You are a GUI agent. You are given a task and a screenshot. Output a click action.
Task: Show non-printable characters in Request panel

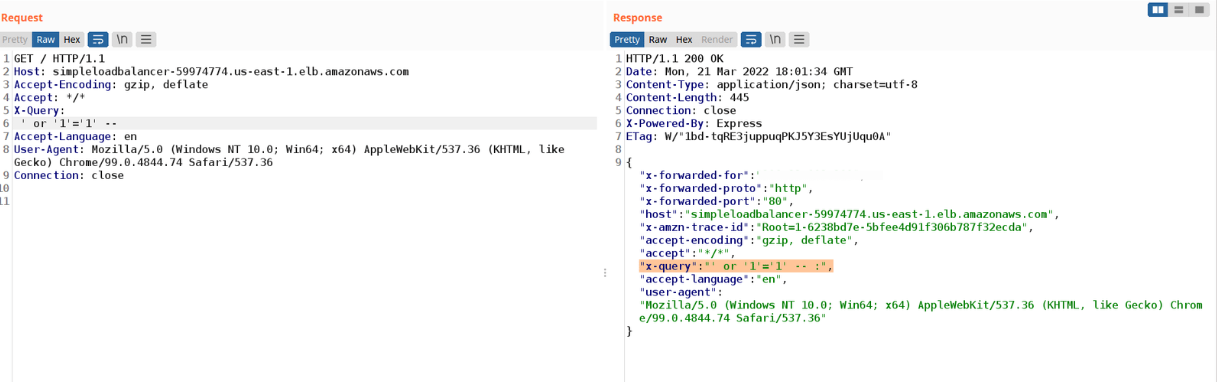click(122, 40)
